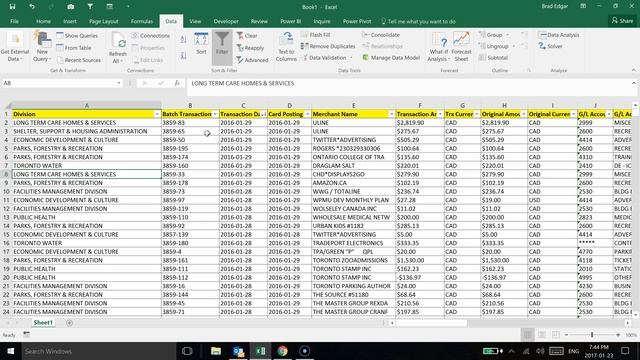This screenshot has height=360, width=640.
Task: Open Text to Columns
Action: point(286,47)
